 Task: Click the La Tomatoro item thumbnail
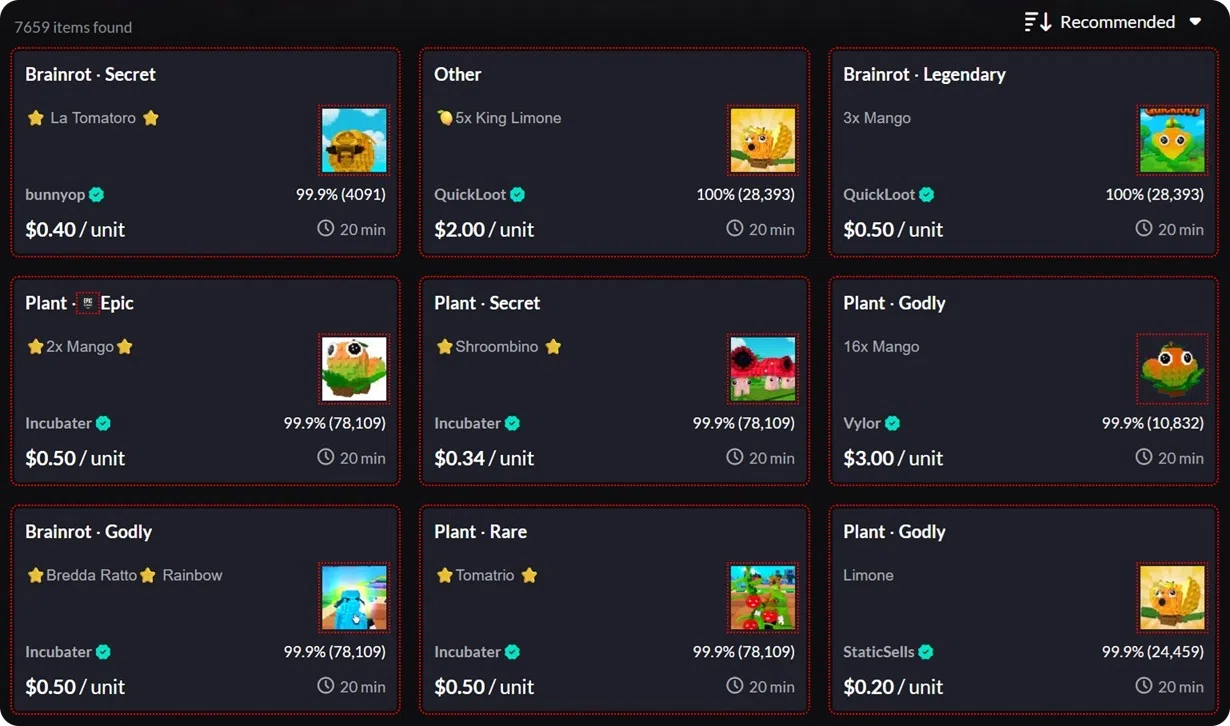point(354,140)
